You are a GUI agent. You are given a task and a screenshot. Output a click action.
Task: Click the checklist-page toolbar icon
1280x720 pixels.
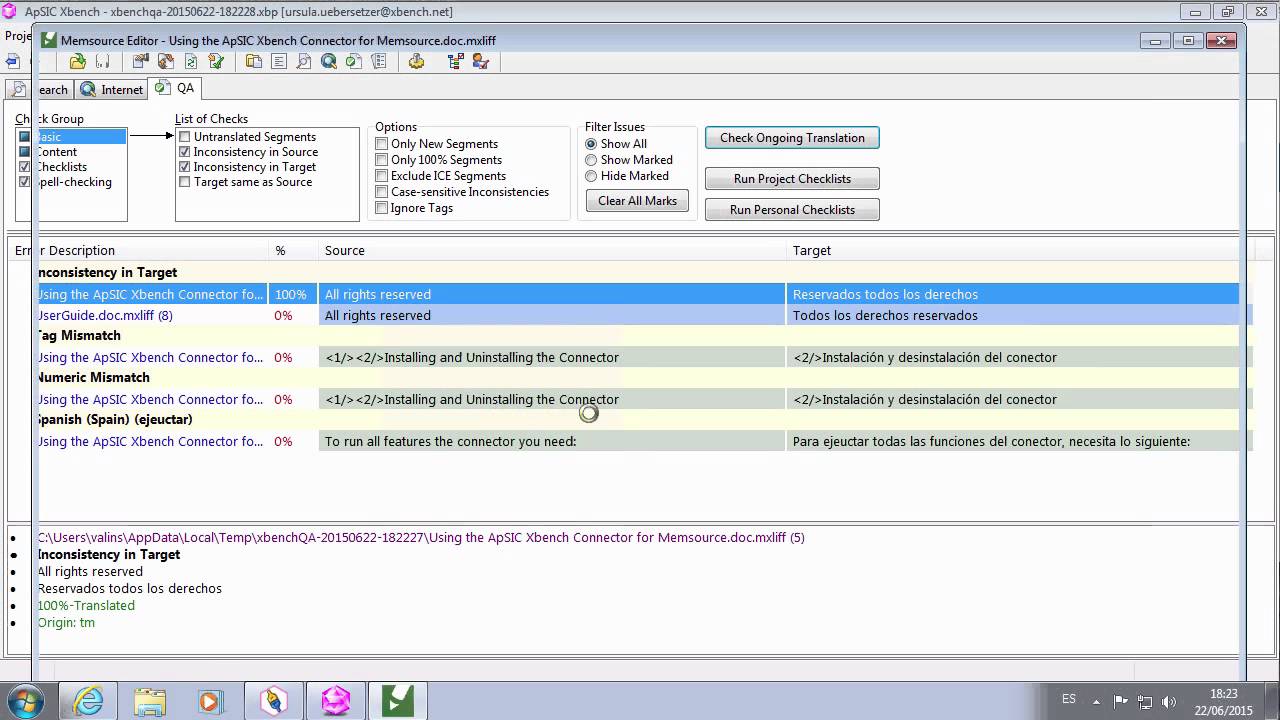pyautogui.click(x=379, y=61)
